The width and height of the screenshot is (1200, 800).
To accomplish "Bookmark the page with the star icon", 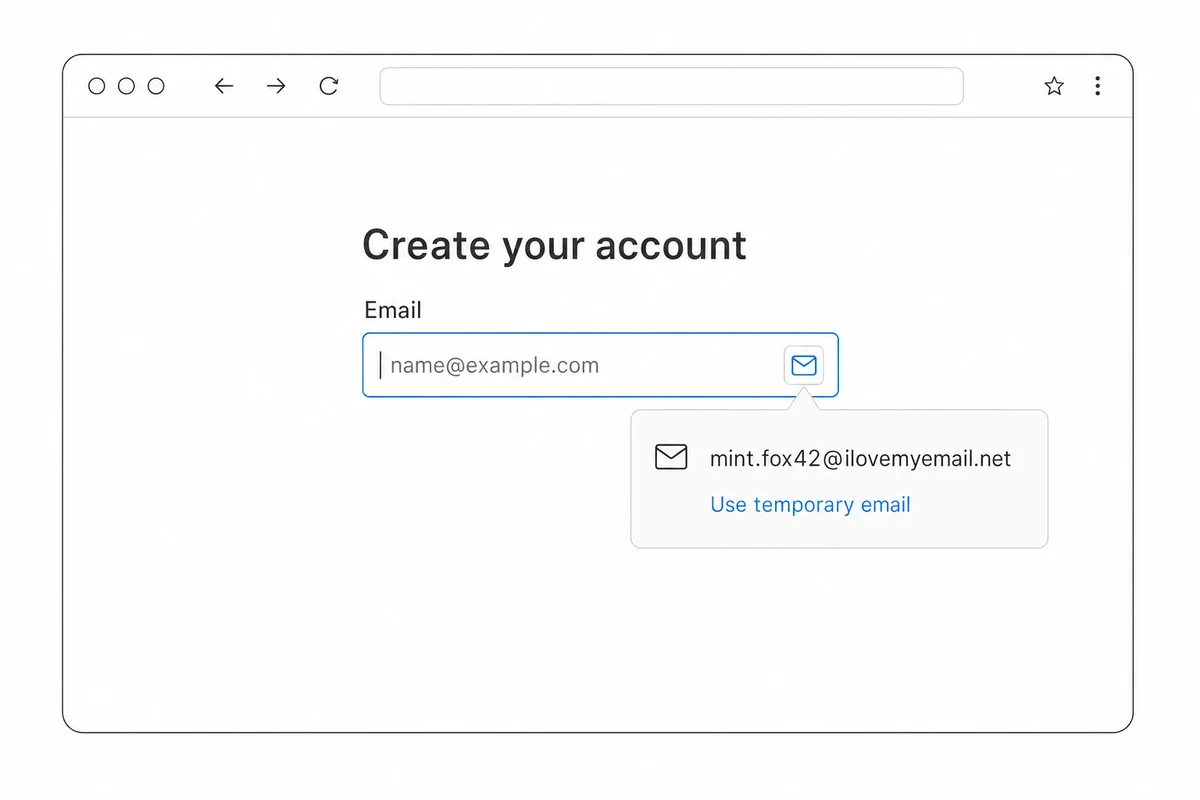I will [1054, 86].
